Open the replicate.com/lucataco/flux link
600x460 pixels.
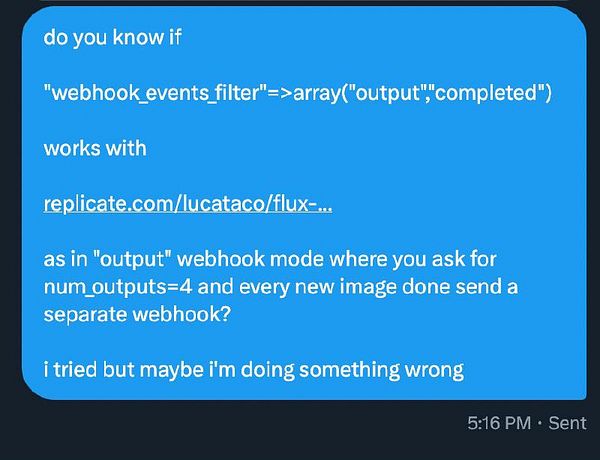[188, 204]
